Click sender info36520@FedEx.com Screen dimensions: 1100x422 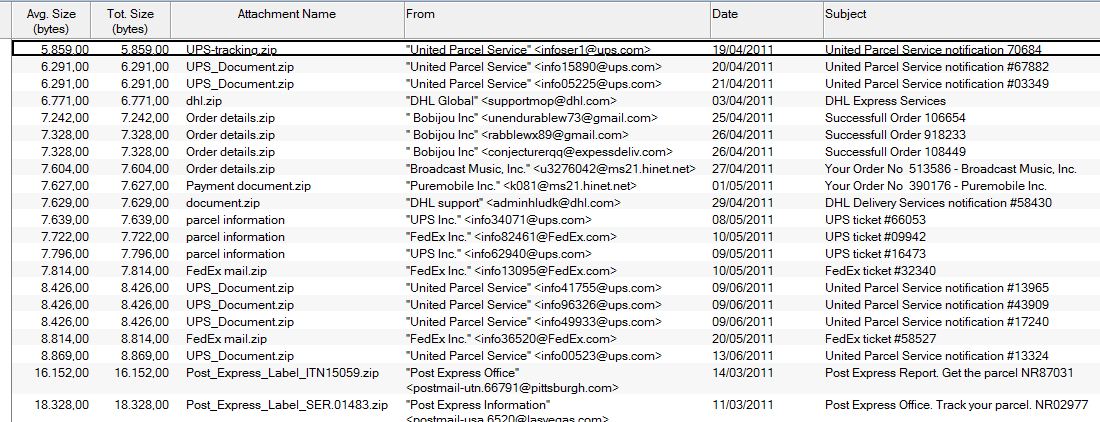click(546, 339)
